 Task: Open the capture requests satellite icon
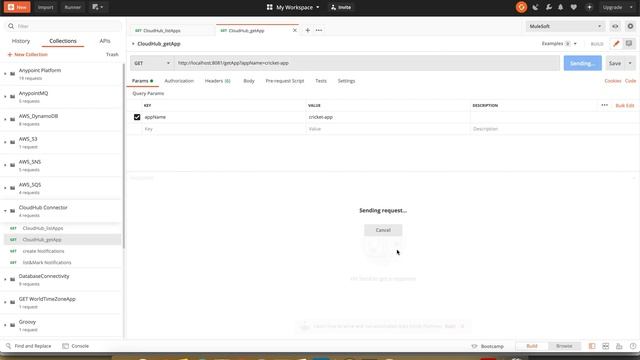click(535, 7)
